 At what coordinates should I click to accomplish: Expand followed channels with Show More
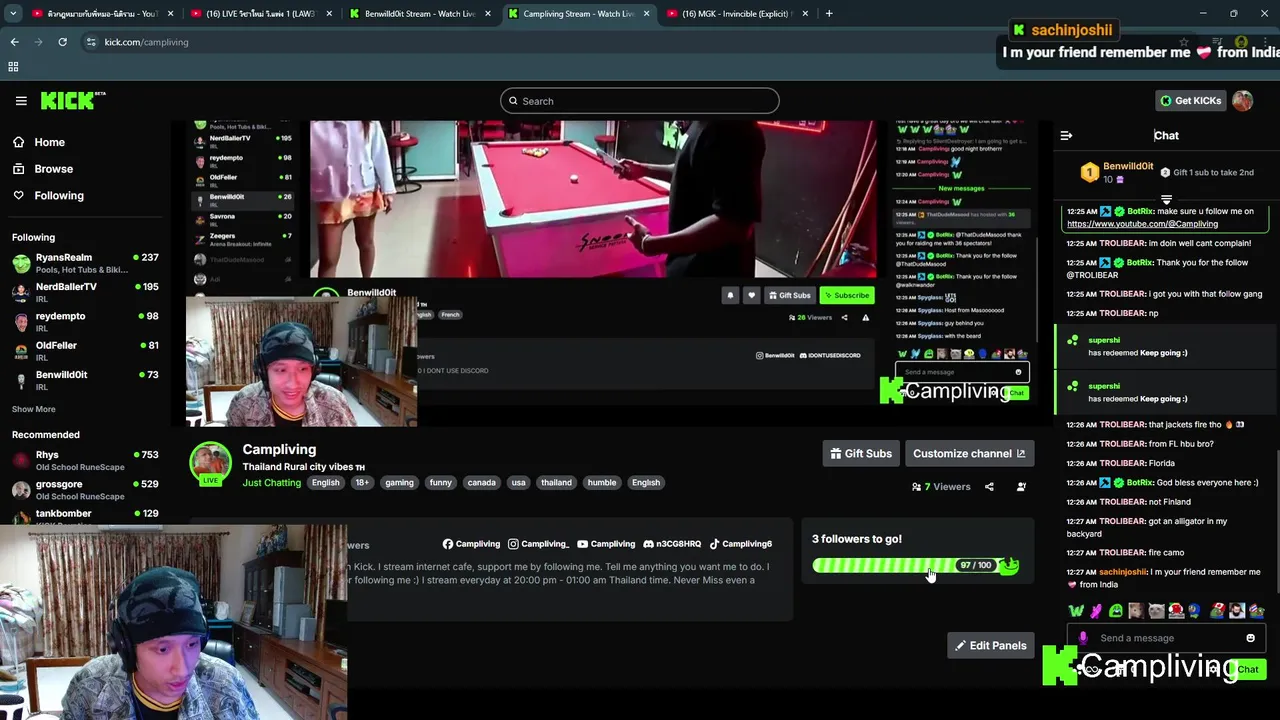coord(33,409)
